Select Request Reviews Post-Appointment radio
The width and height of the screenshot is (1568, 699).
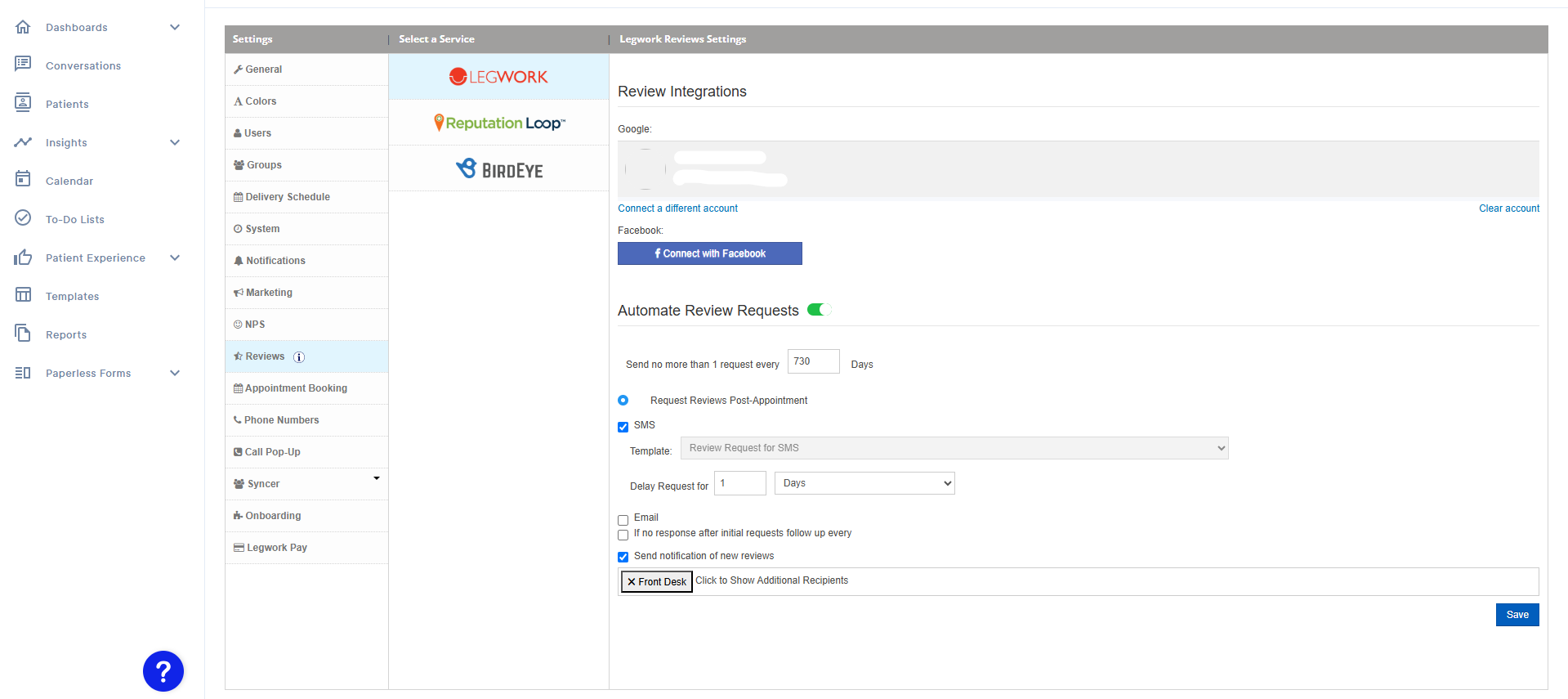[x=623, y=401]
